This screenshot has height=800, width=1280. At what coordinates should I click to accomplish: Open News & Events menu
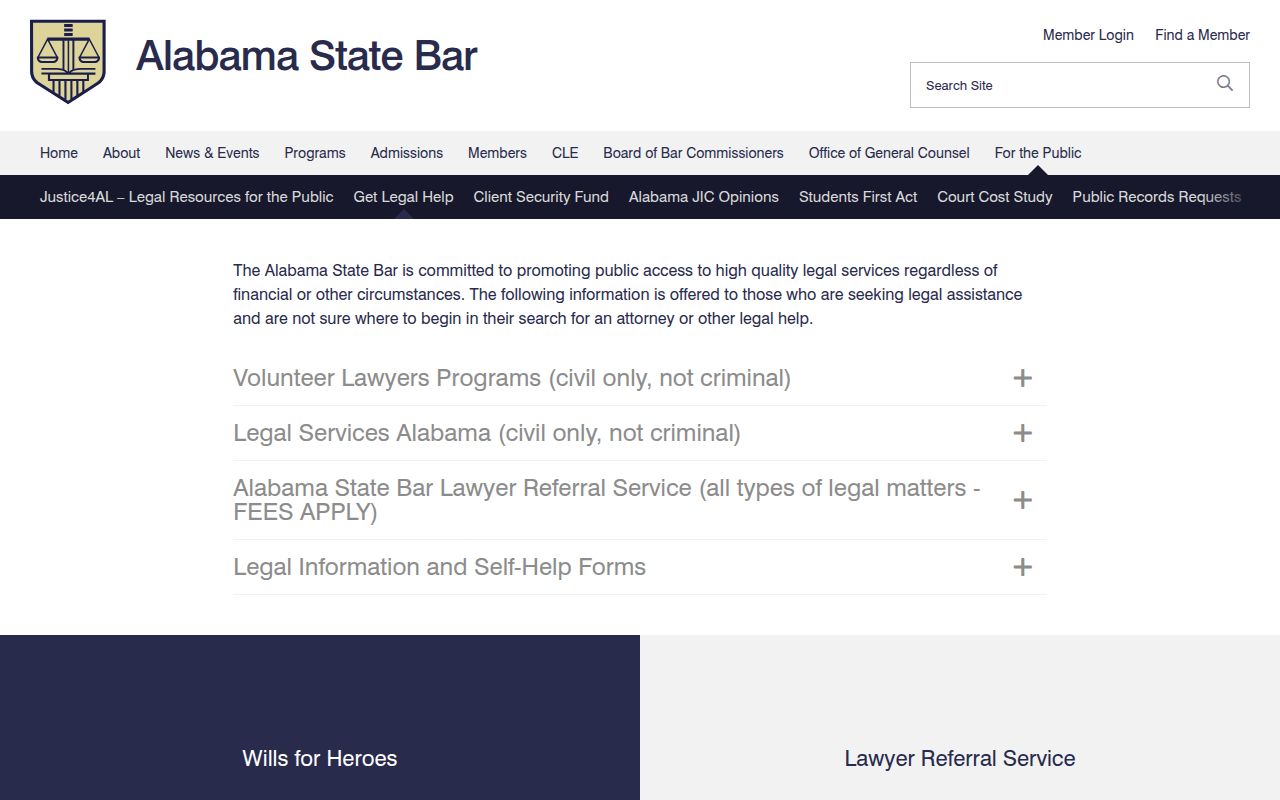click(x=212, y=153)
